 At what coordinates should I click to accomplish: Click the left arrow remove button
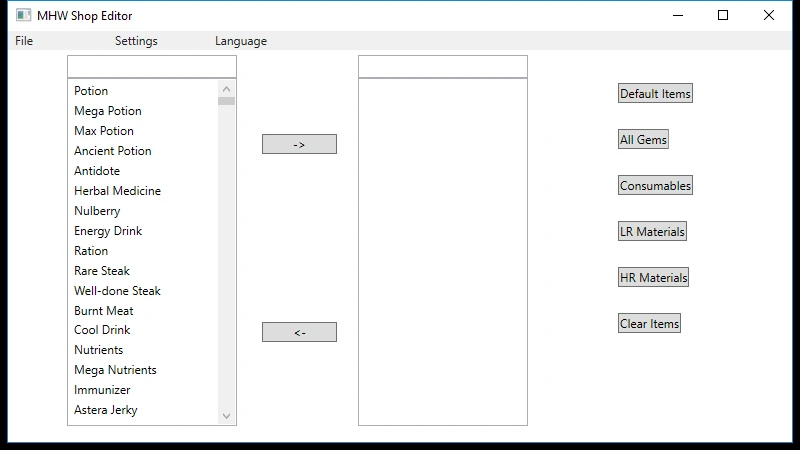coord(299,332)
